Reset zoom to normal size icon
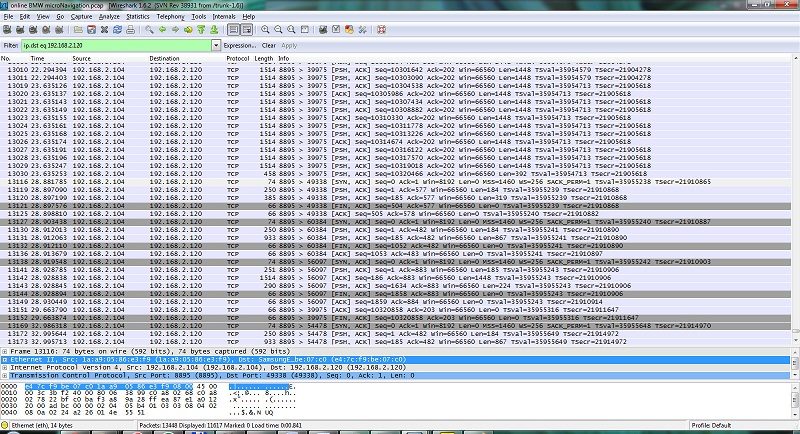Screen dimensions: 800x434 (291, 30)
